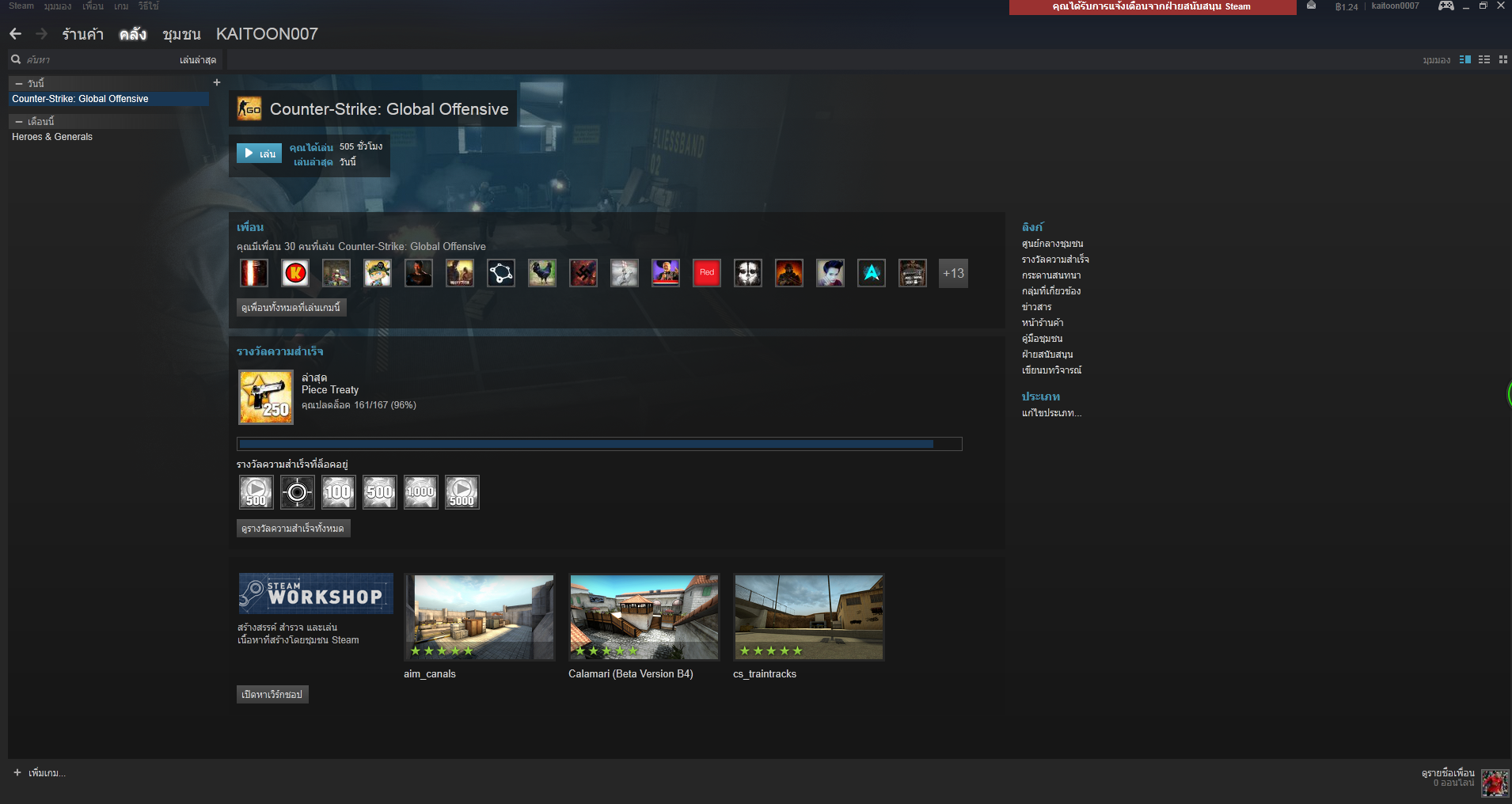The width and height of the screenshot is (1512, 804).
Task: Switch to detail view mode
Action: tap(1465, 59)
